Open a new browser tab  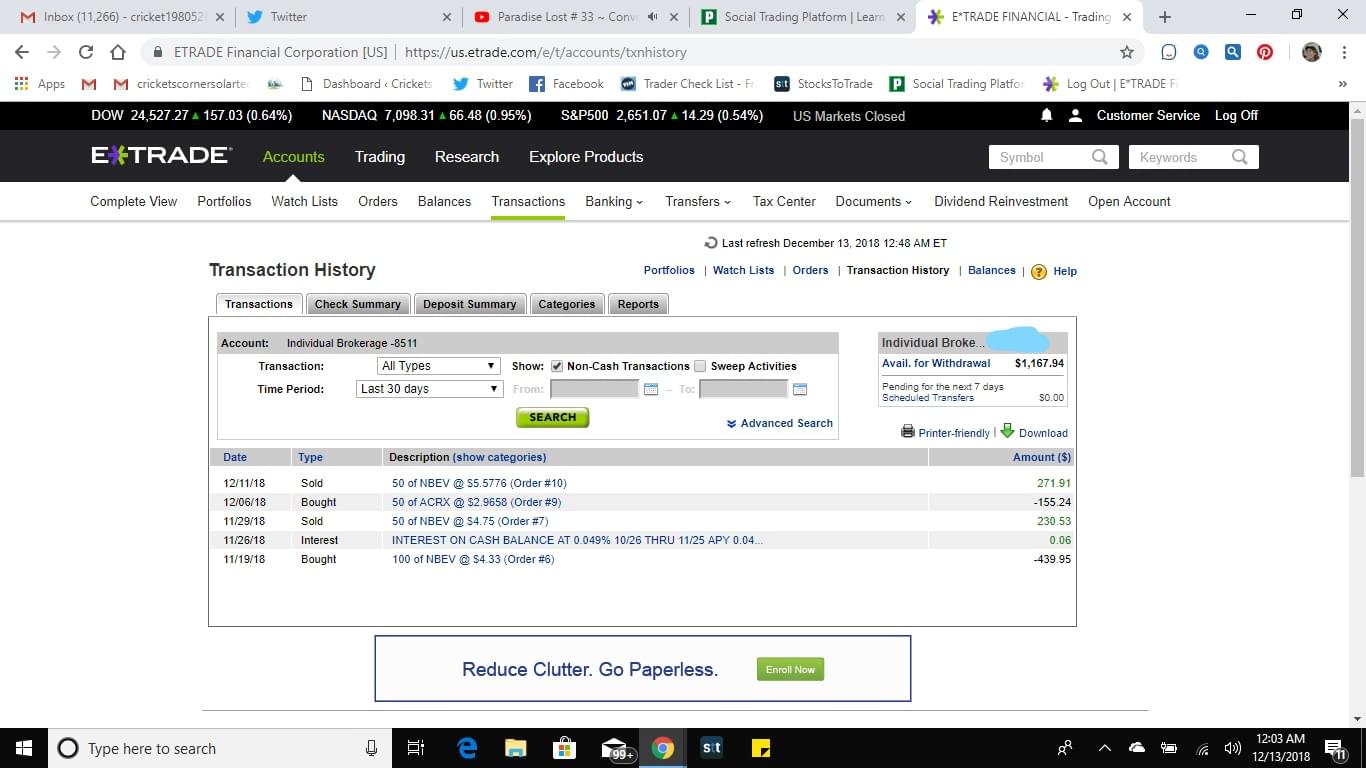pos(1165,17)
